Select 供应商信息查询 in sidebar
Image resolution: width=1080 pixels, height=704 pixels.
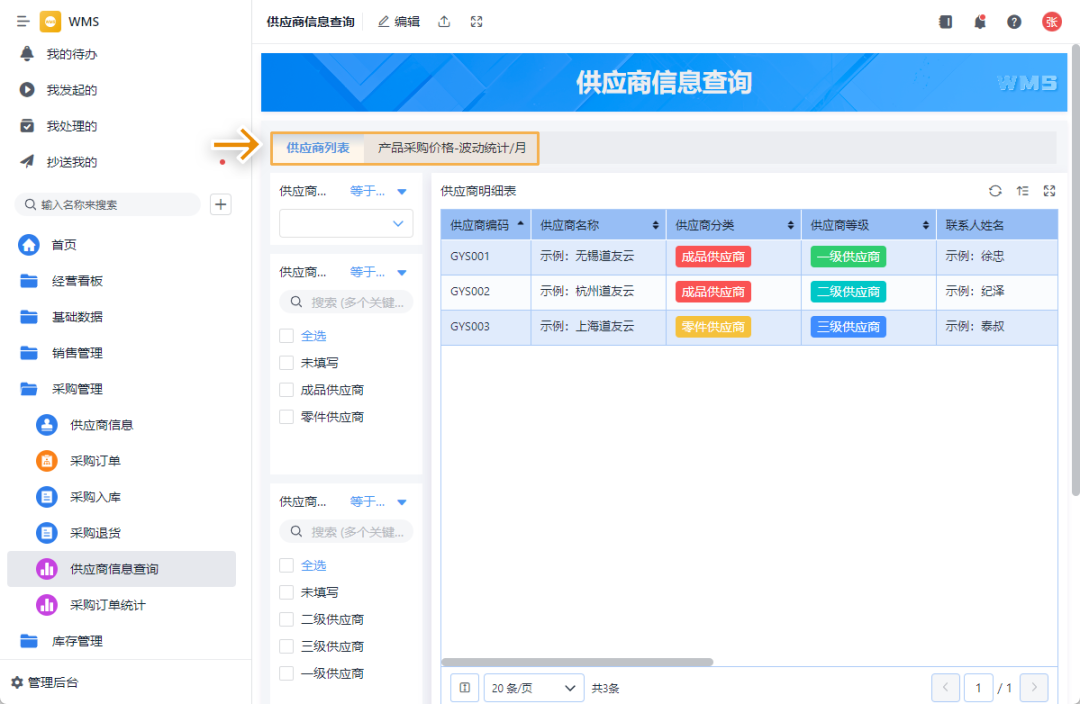click(x=121, y=569)
